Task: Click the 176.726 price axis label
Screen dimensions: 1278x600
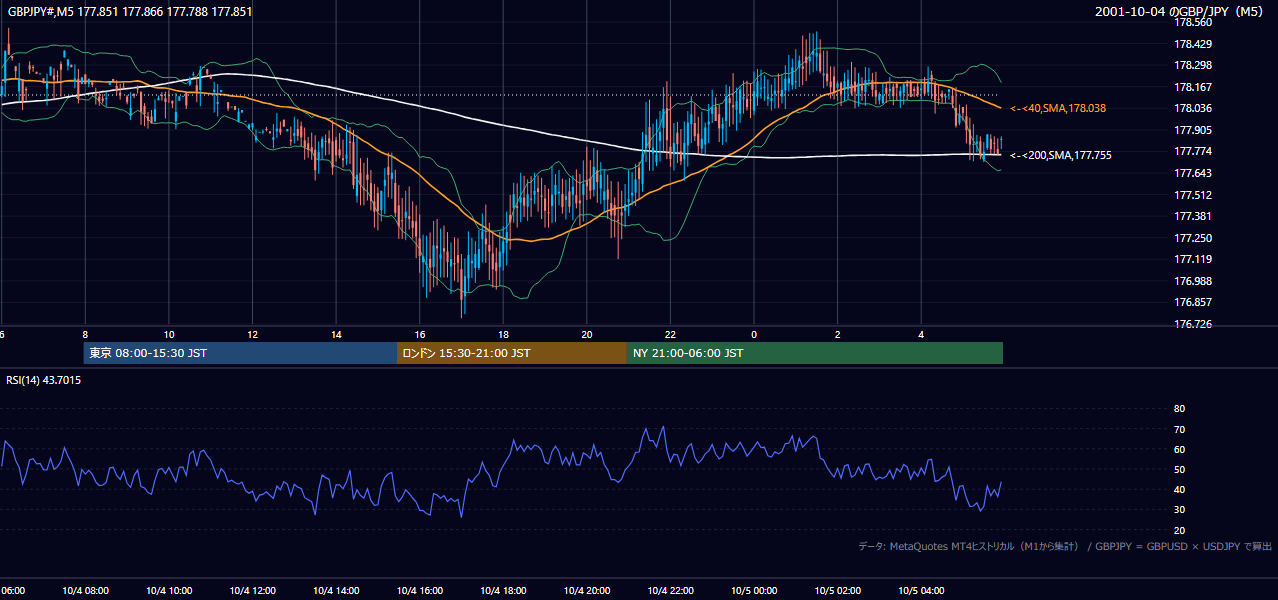Action: tap(1192, 324)
